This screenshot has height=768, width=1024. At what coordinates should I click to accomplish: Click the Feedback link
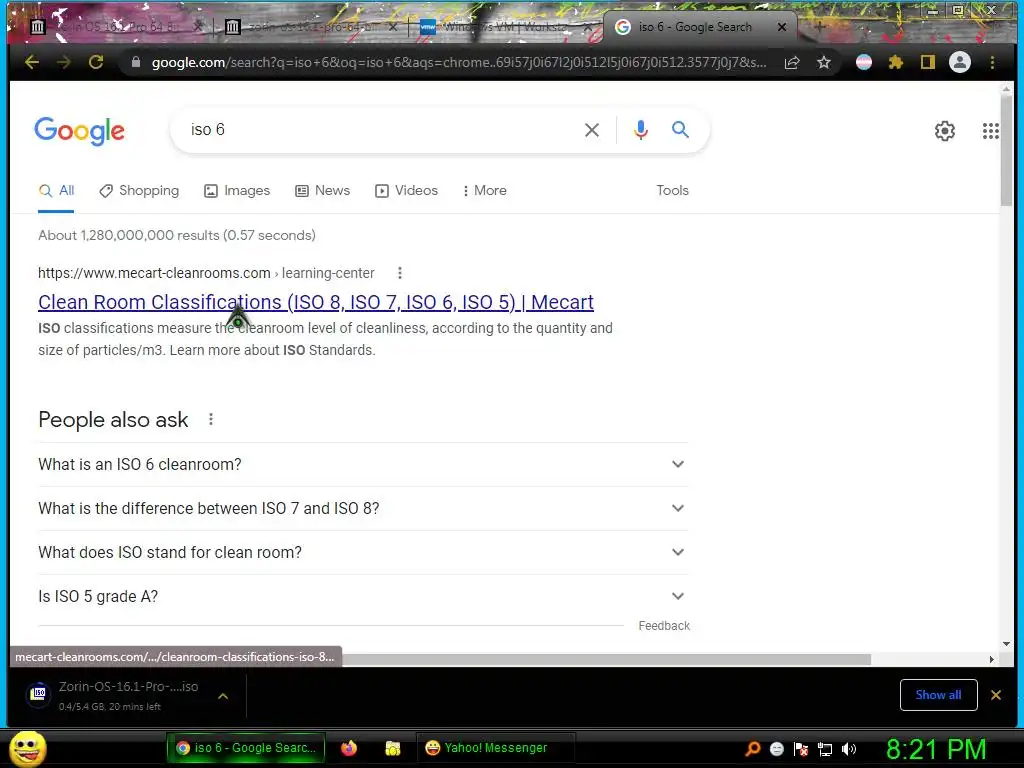664,626
